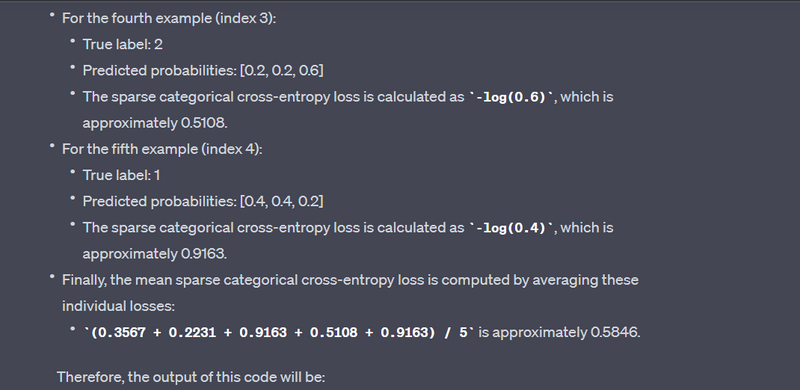Click the 'For the fourth example (index 3)' heading
Image resolution: width=800 pixels, height=390 pixels.
click(169, 18)
